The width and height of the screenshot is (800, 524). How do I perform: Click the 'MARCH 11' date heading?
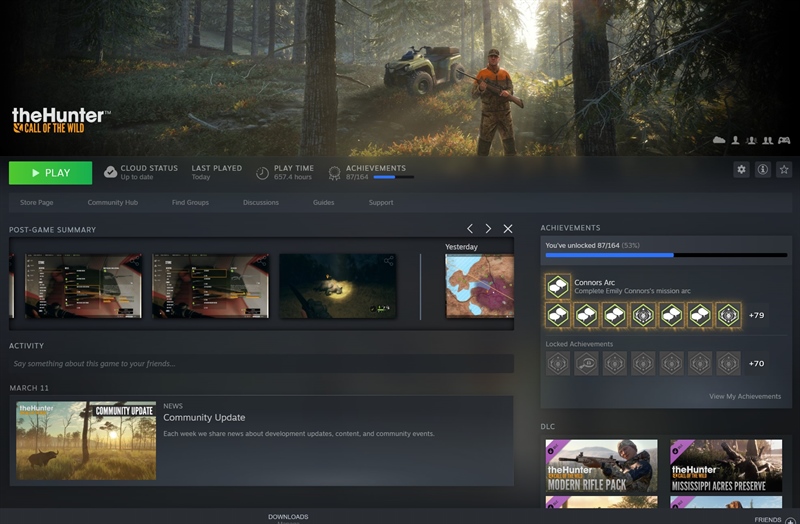pyautogui.click(x=29, y=388)
